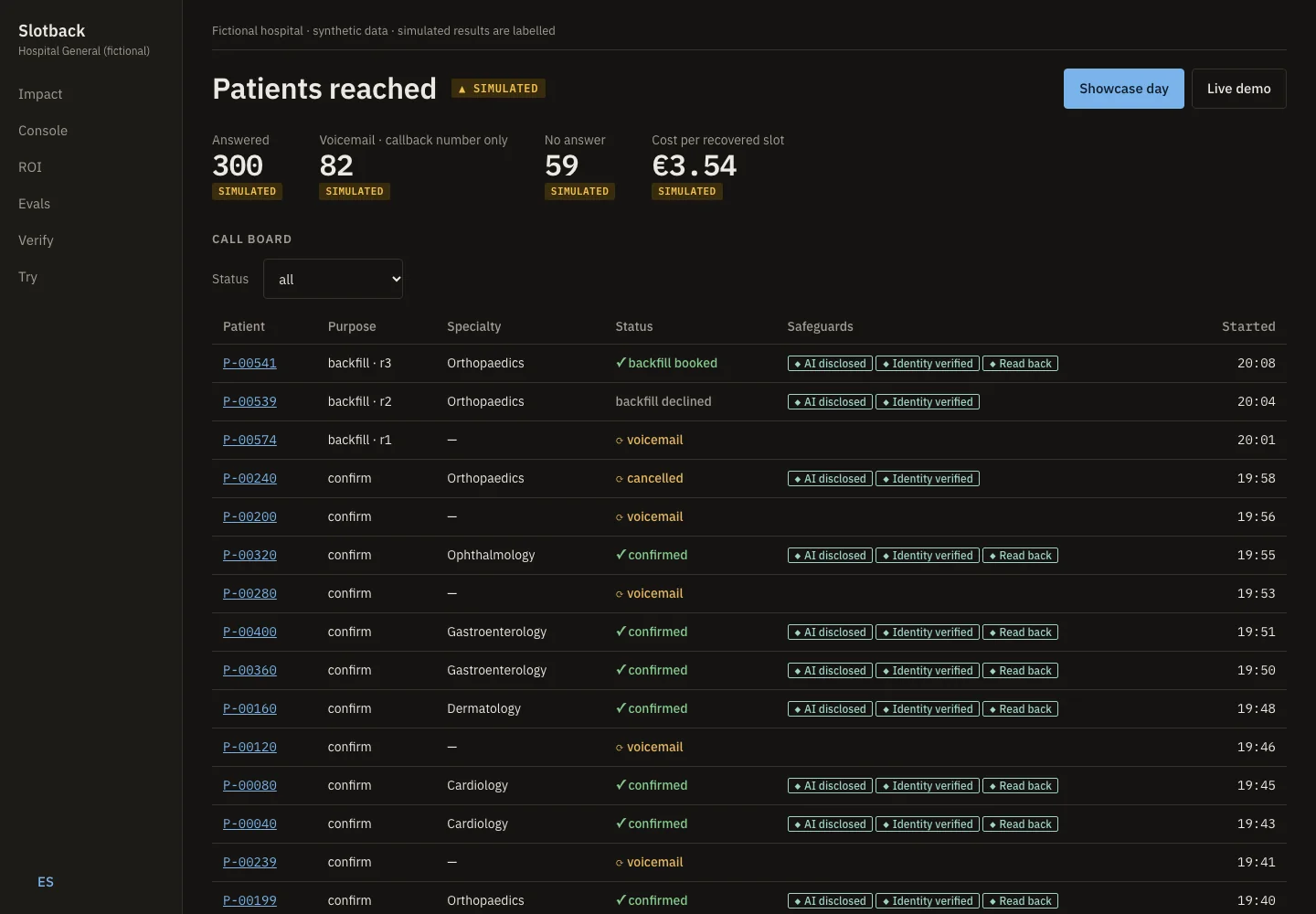Click the Started column header

pyautogui.click(x=1248, y=326)
